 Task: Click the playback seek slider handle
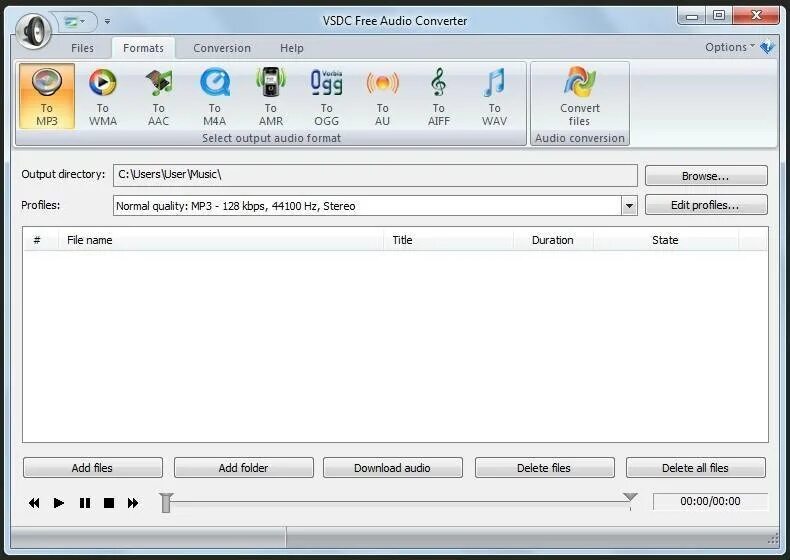coord(166,503)
